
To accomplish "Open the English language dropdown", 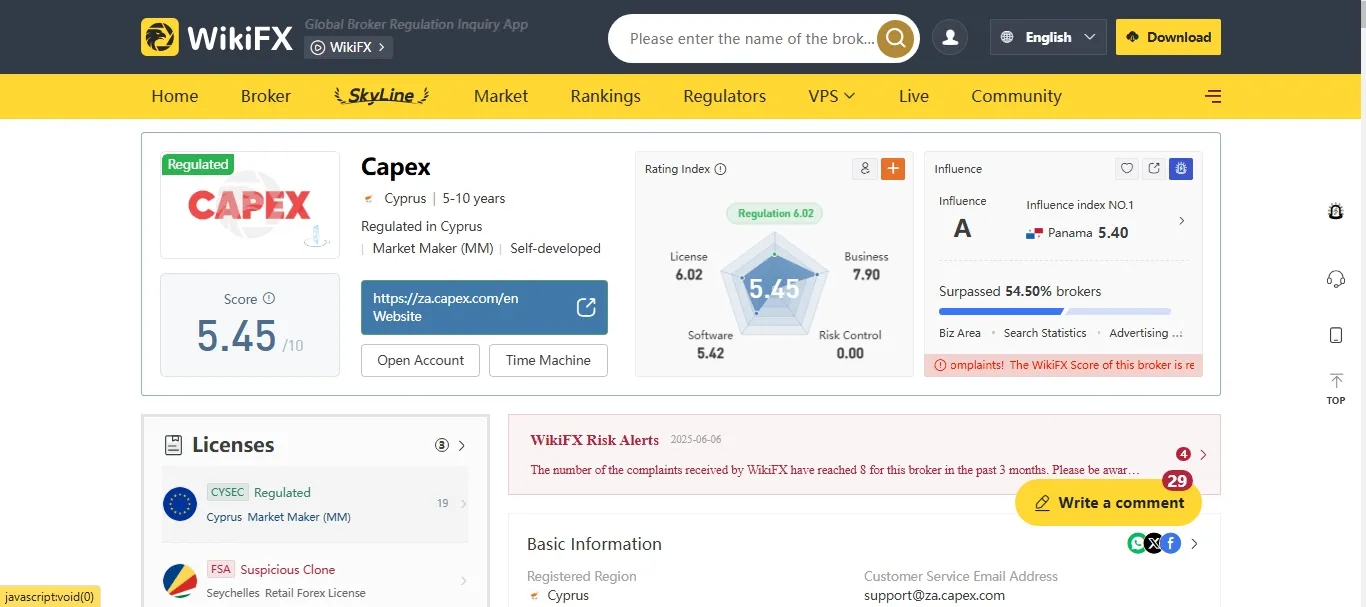I will [1048, 37].
